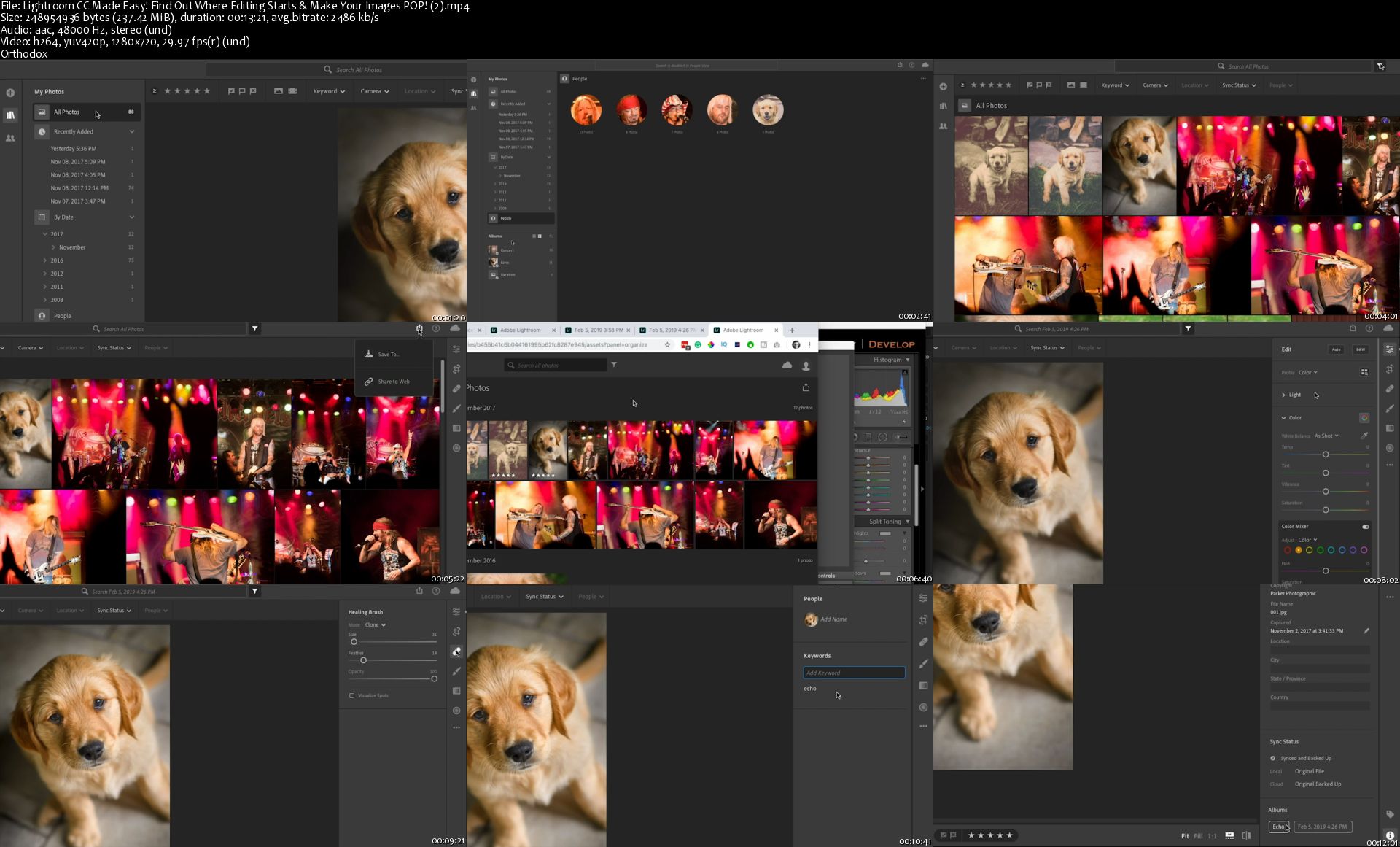Toggle the picked flag filter in 00:01:20 frame
Viewport: 1400px width, 847px height.
click(231, 91)
